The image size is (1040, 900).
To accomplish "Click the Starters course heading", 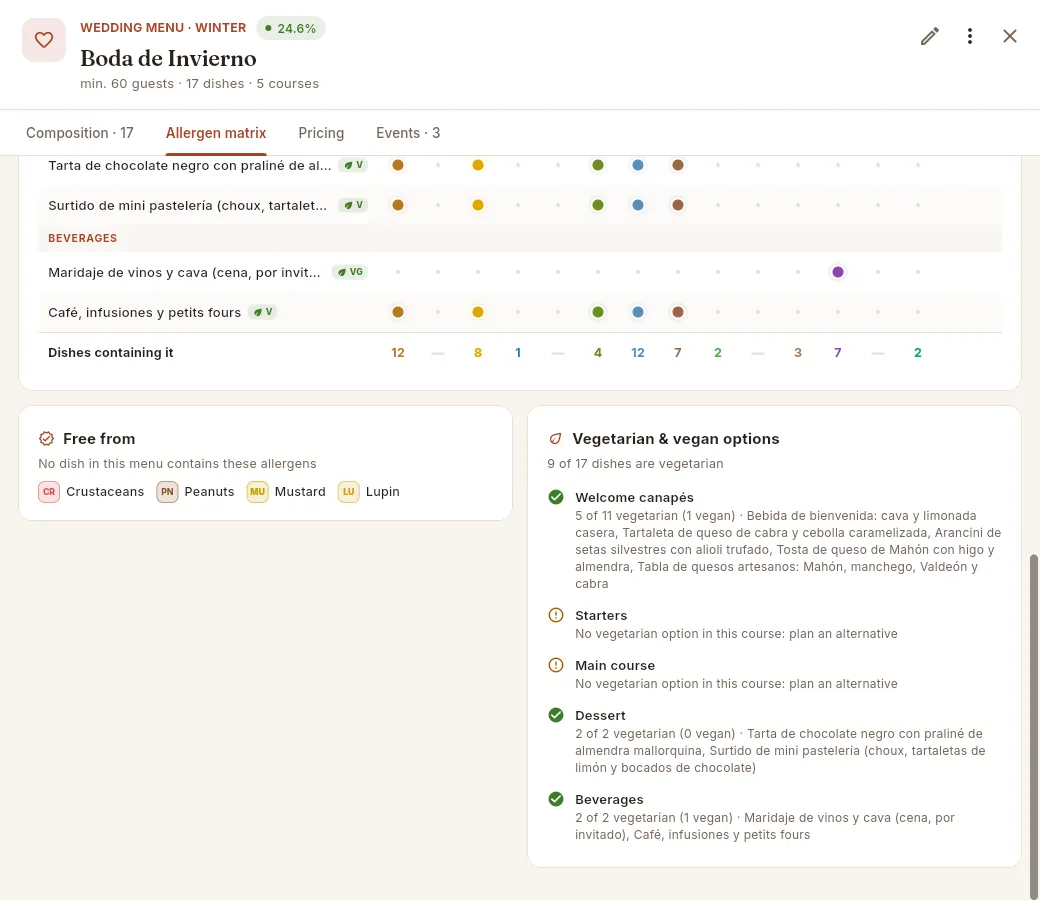I will [601, 615].
